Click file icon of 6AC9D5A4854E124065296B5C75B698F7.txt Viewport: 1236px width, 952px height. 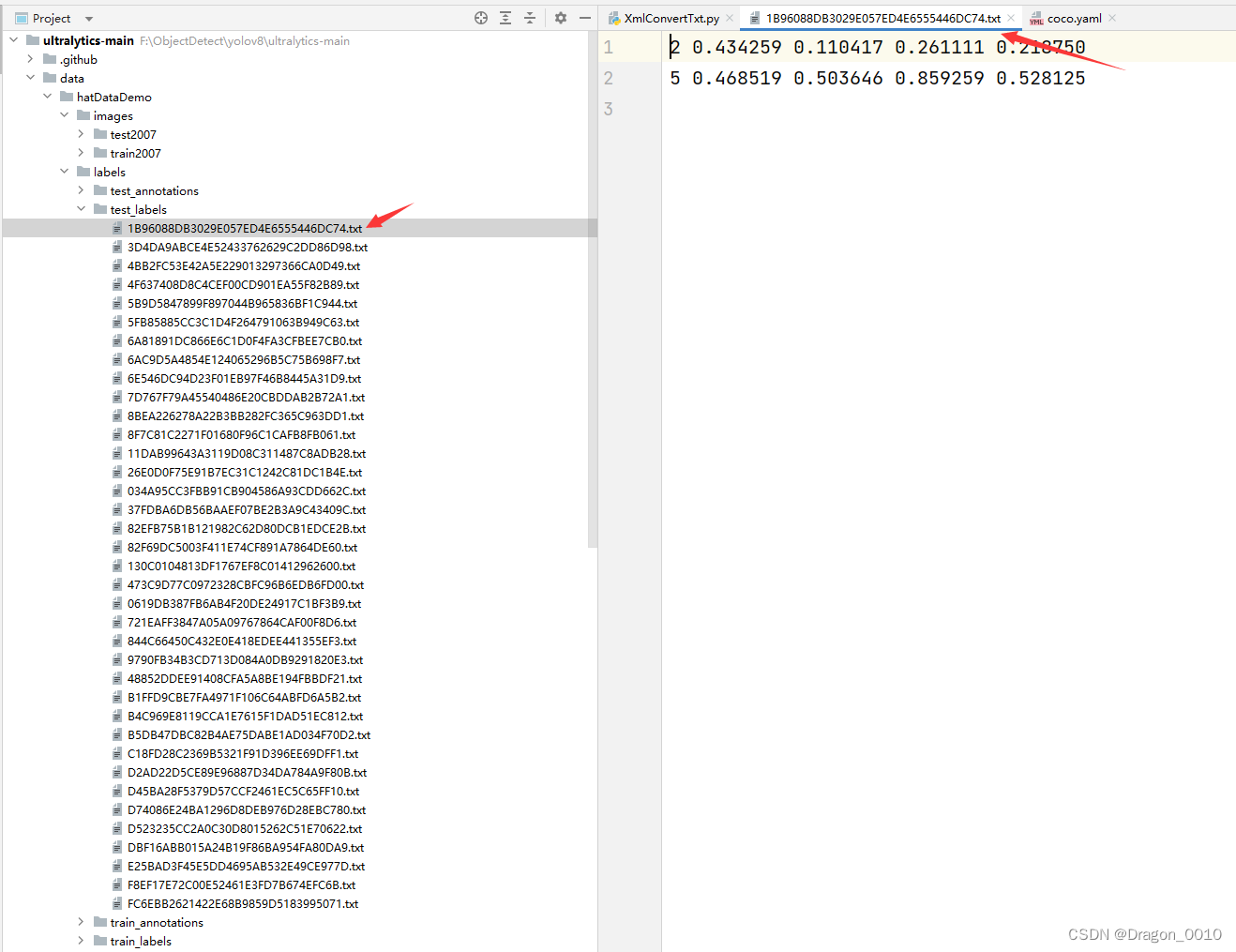point(117,359)
